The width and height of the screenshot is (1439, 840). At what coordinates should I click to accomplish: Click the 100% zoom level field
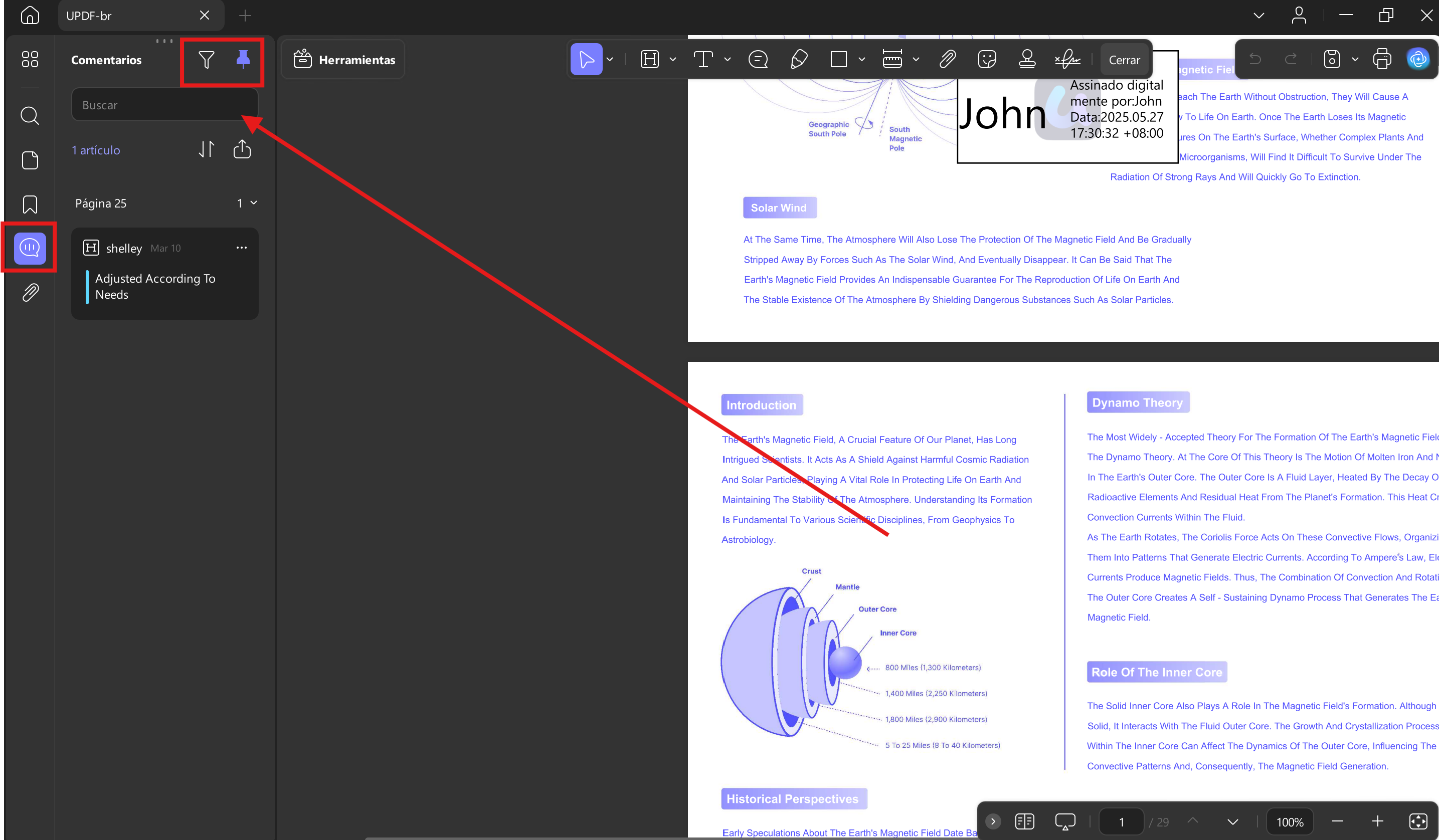tap(1290, 822)
